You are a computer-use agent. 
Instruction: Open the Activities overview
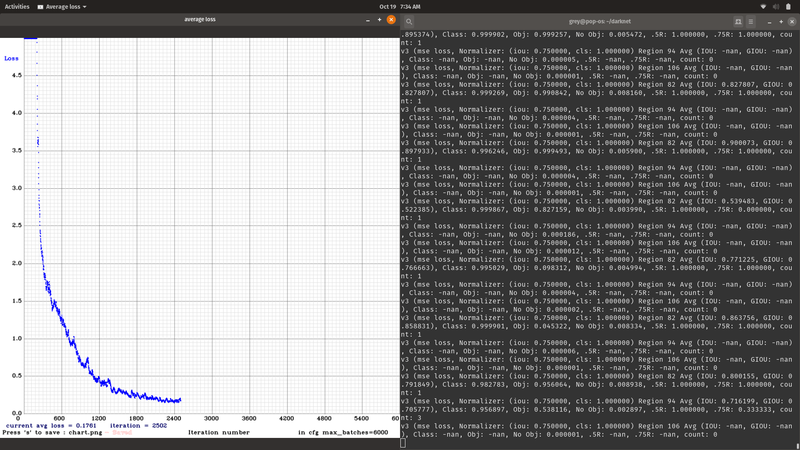(17, 6)
